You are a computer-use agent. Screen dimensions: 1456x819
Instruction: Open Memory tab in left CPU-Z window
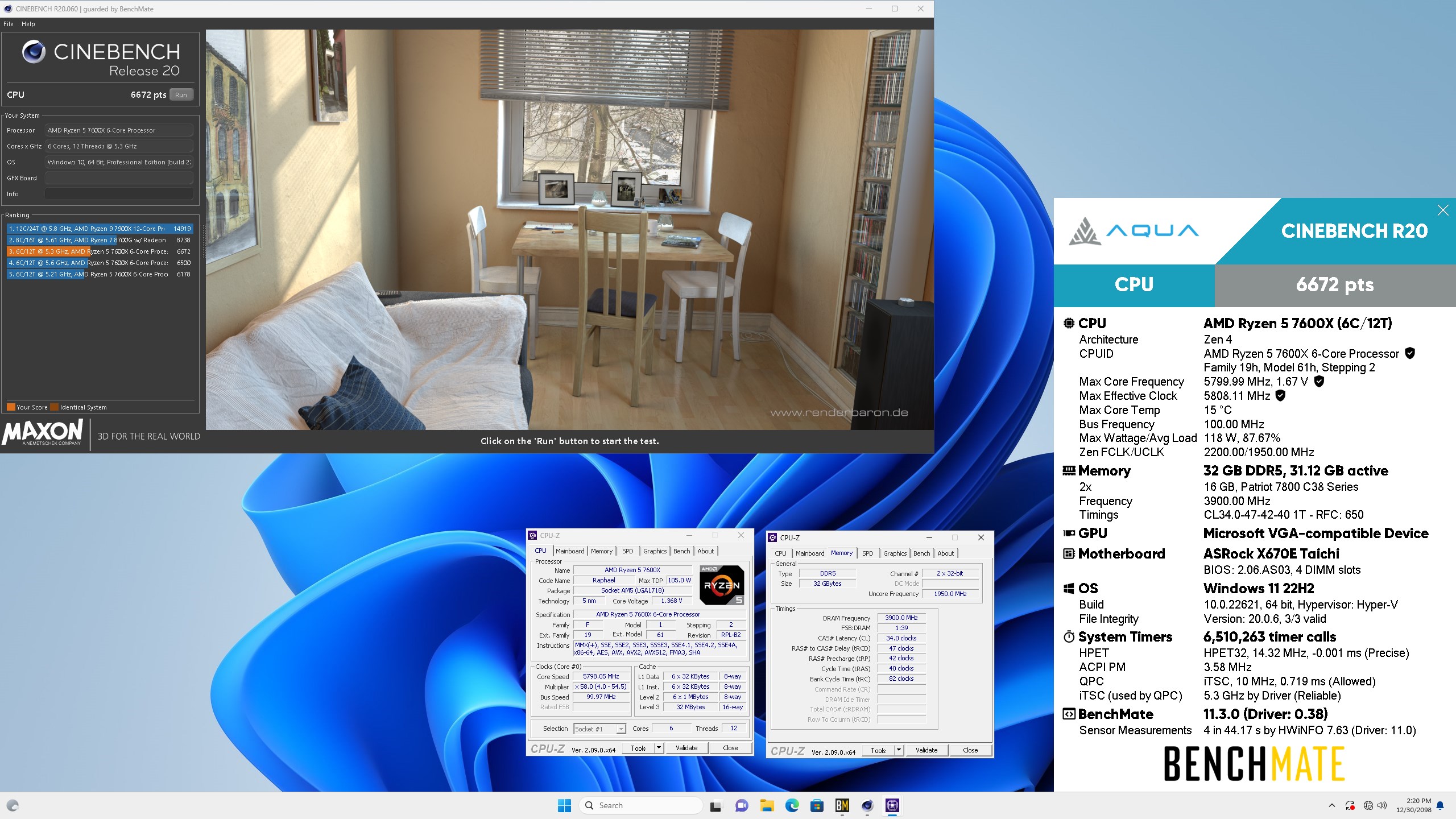602,551
